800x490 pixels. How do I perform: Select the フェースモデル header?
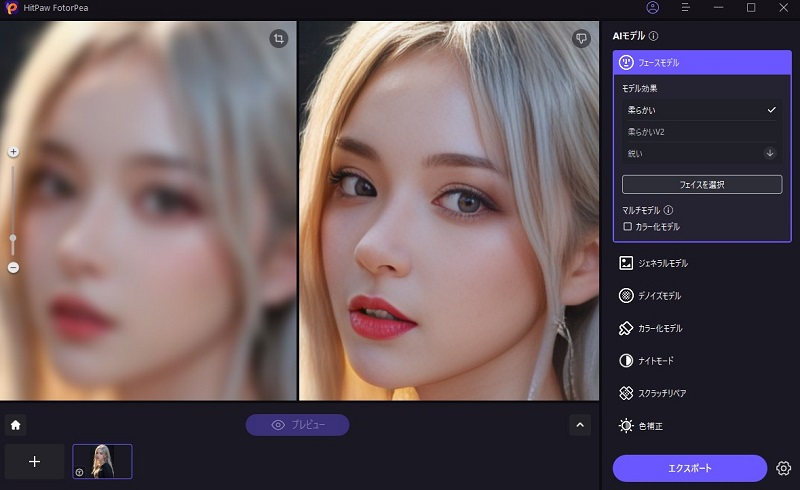click(702, 63)
